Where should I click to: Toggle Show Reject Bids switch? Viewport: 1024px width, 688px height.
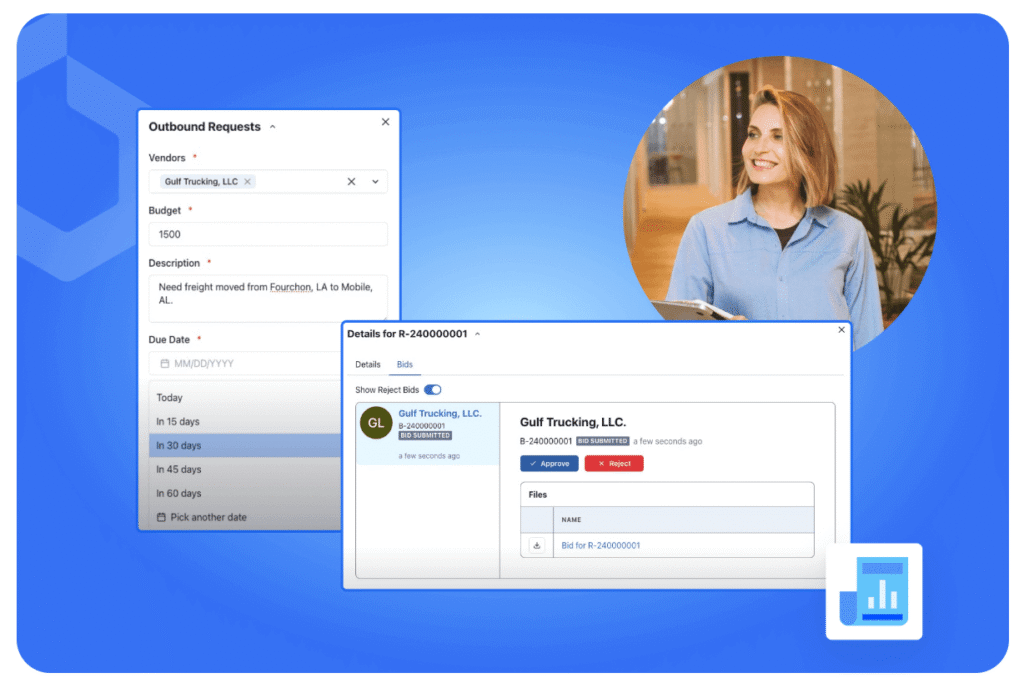(x=433, y=390)
